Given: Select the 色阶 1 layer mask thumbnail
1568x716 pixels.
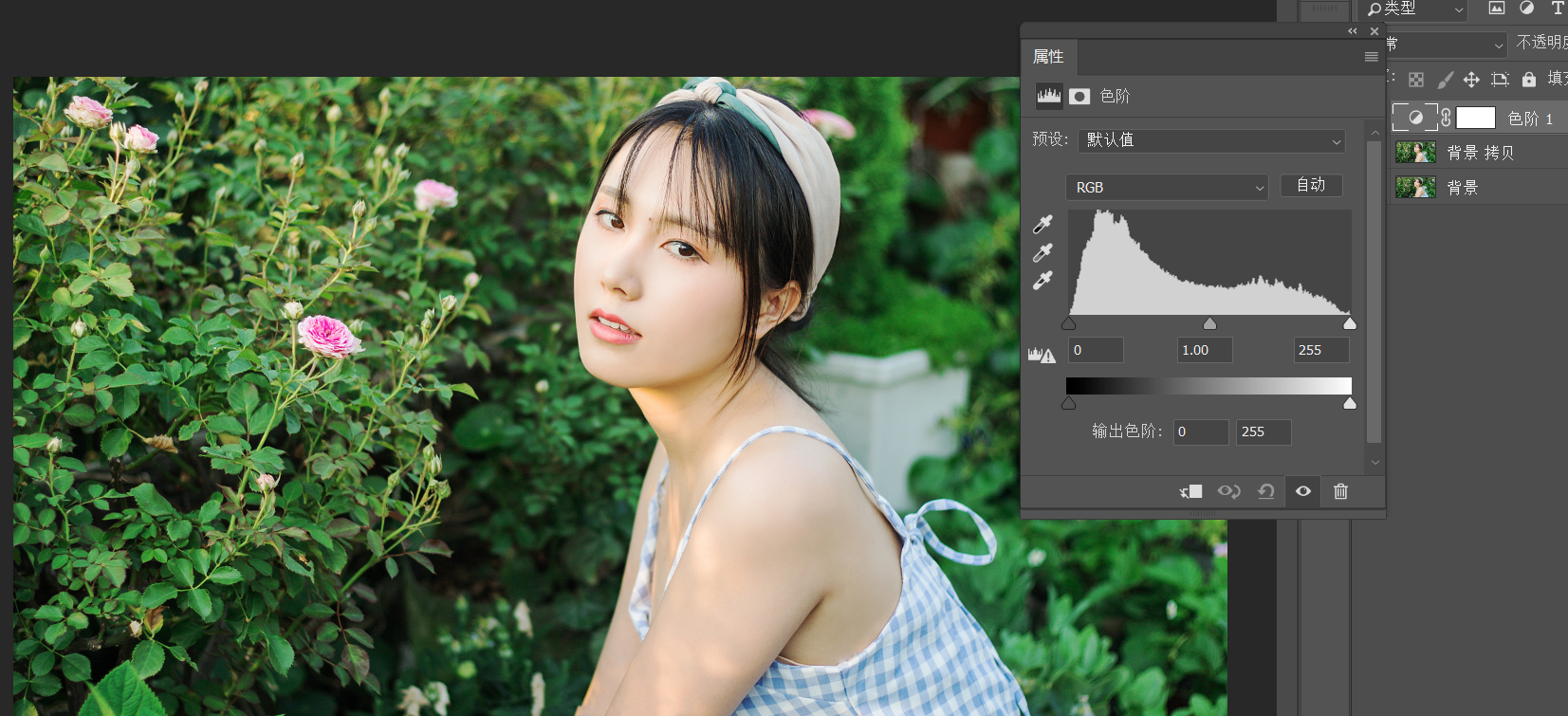Looking at the screenshot, I should click(1476, 118).
